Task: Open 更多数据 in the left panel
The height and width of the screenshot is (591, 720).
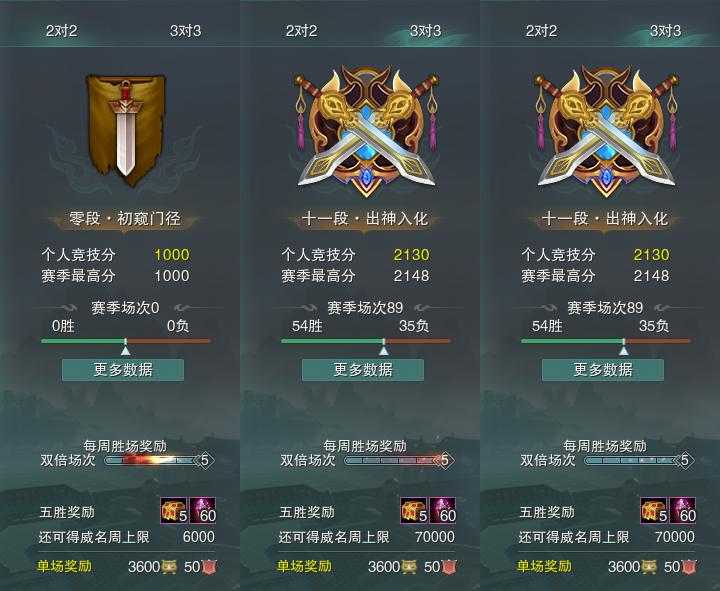Action: point(123,370)
